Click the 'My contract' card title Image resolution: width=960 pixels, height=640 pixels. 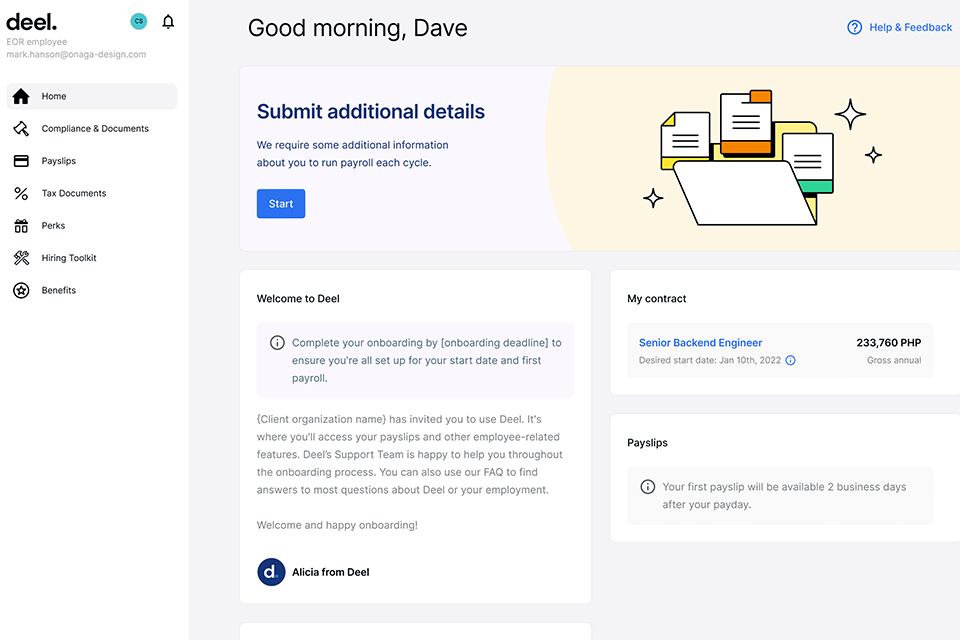click(656, 299)
